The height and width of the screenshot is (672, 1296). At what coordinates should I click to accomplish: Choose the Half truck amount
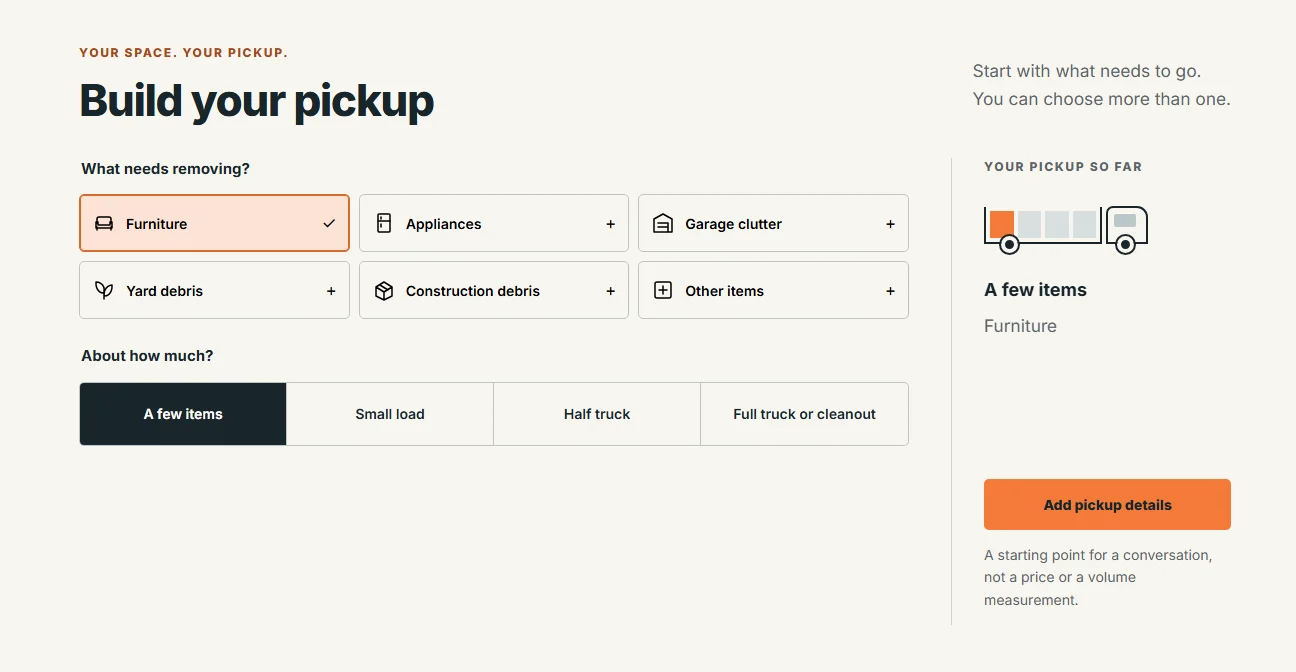[x=597, y=414]
